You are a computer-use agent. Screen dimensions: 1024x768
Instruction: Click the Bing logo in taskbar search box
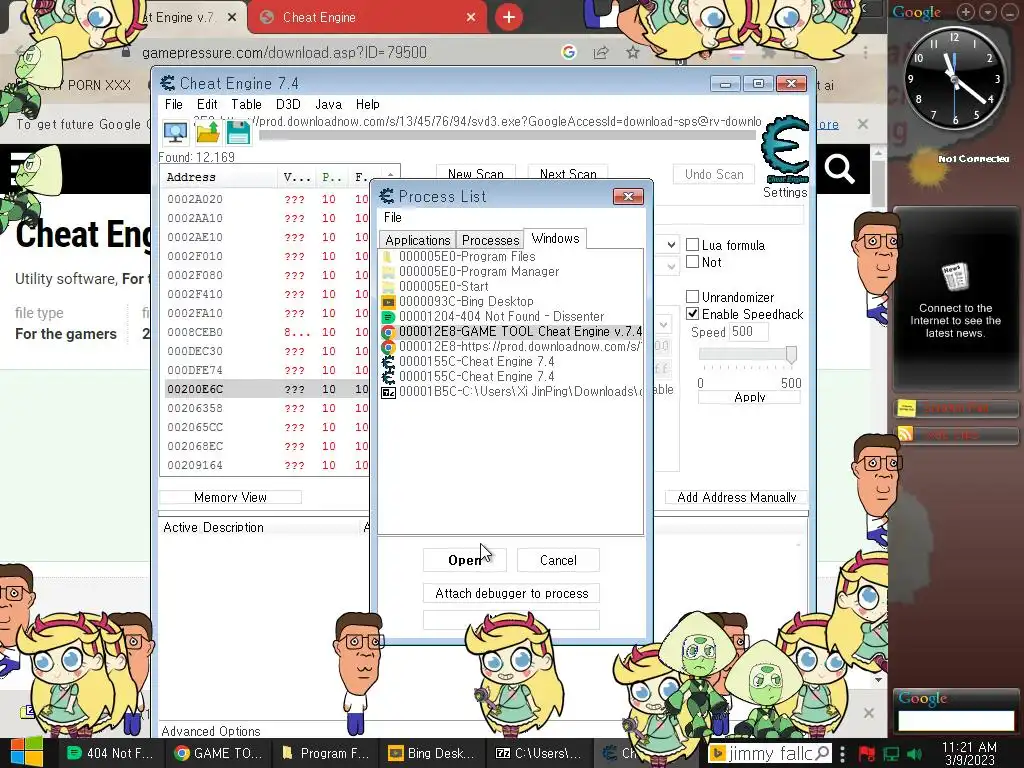click(x=717, y=753)
